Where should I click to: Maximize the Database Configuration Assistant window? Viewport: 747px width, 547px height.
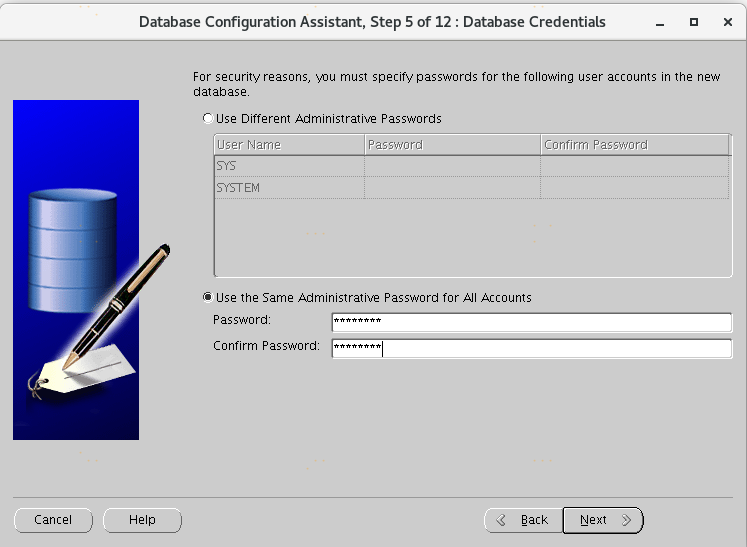click(x=693, y=22)
